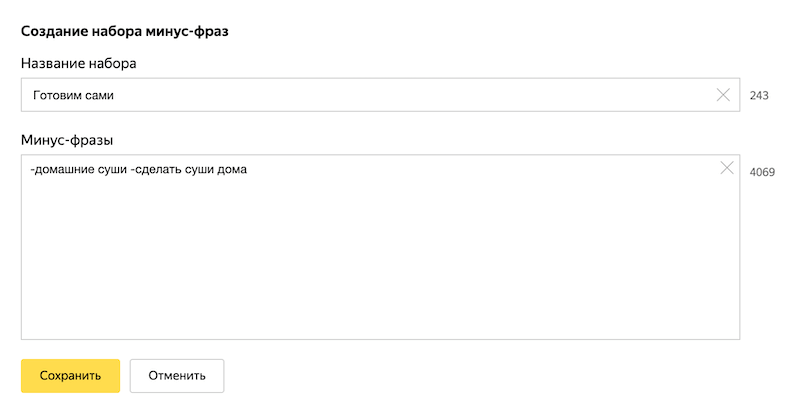
Task: Clear the set name field with X icon
Action: (724, 95)
